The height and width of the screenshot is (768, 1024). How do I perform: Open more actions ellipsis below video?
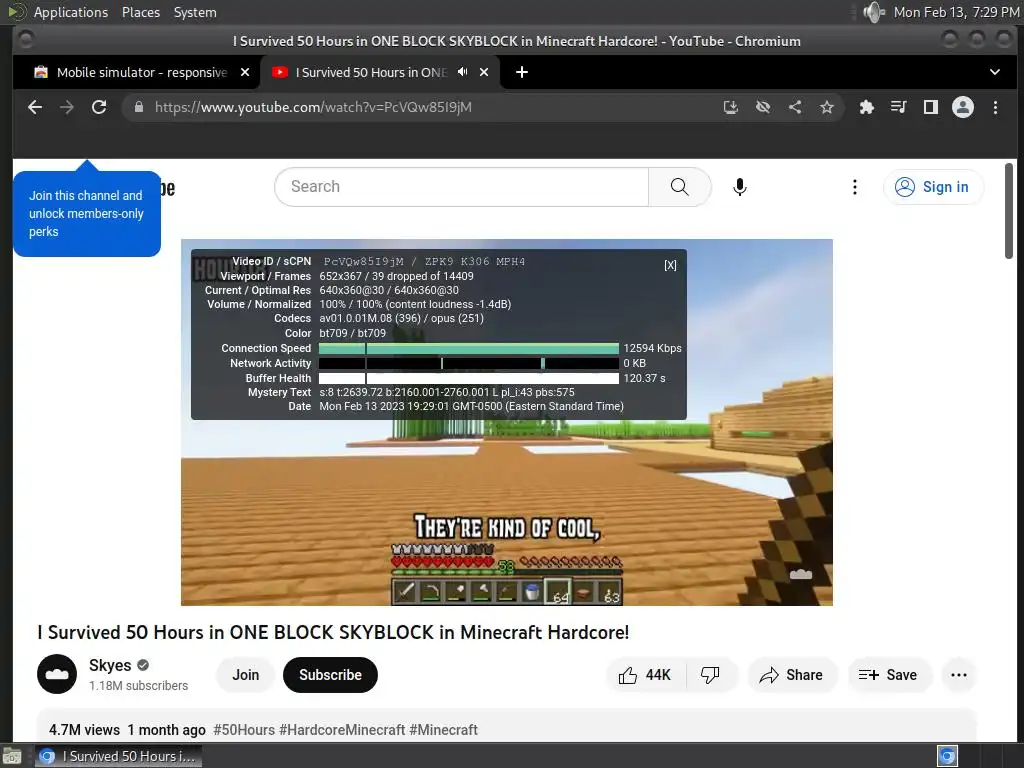[959, 675]
